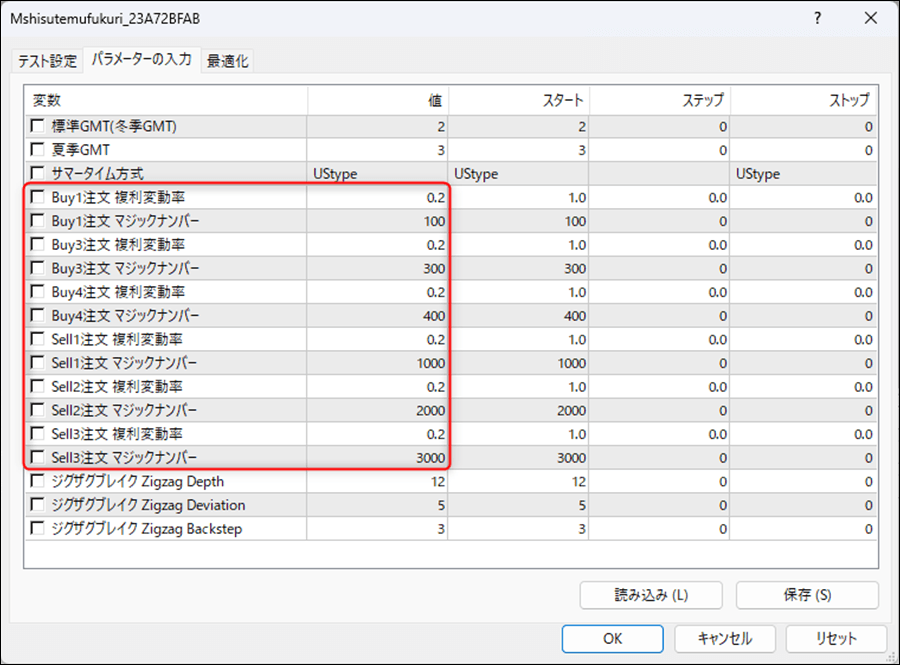The height and width of the screenshot is (665, 900).
Task: Select the Buy1注文 マジックナンバー value cell
Action: click(378, 221)
